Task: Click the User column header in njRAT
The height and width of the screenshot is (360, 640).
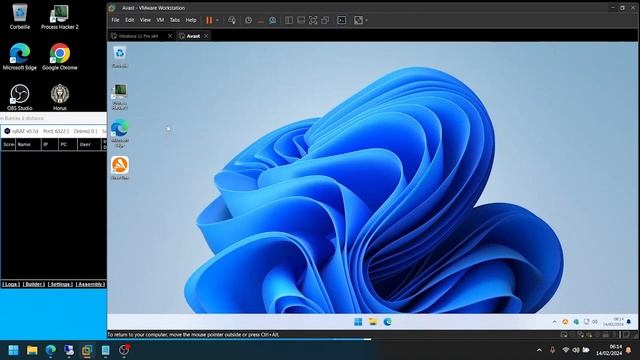Action: click(89, 144)
